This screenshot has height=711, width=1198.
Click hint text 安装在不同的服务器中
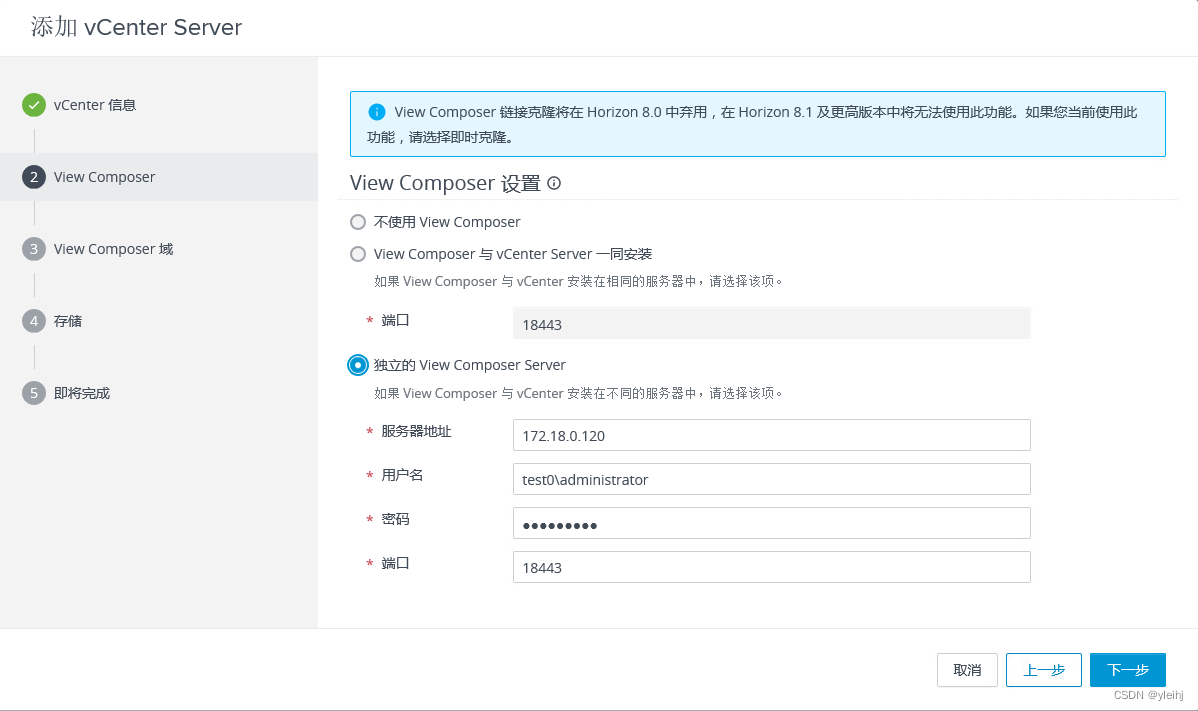click(578, 393)
